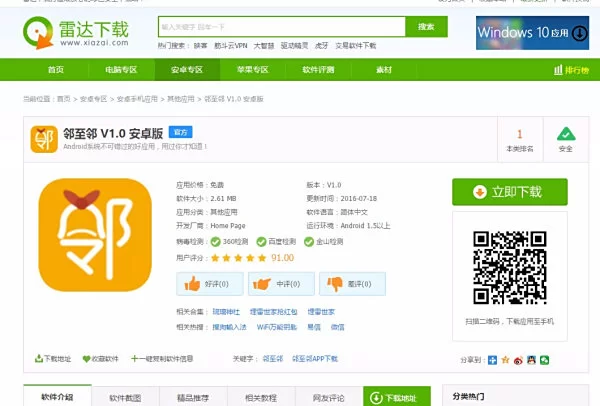This screenshot has height=406, width=600.
Task: Click the first rating star
Action: (x=215, y=258)
